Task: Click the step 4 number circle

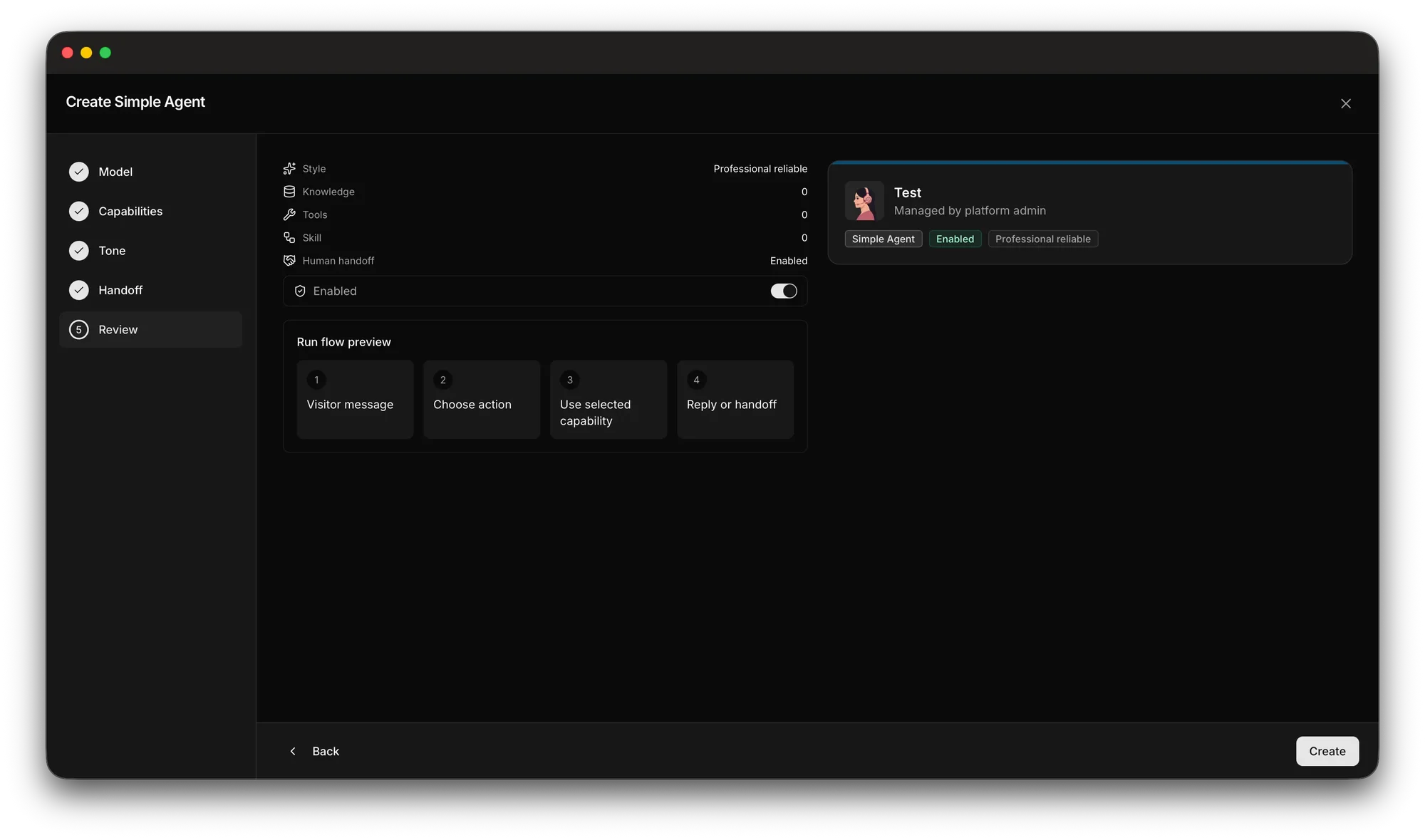Action: coord(697,380)
